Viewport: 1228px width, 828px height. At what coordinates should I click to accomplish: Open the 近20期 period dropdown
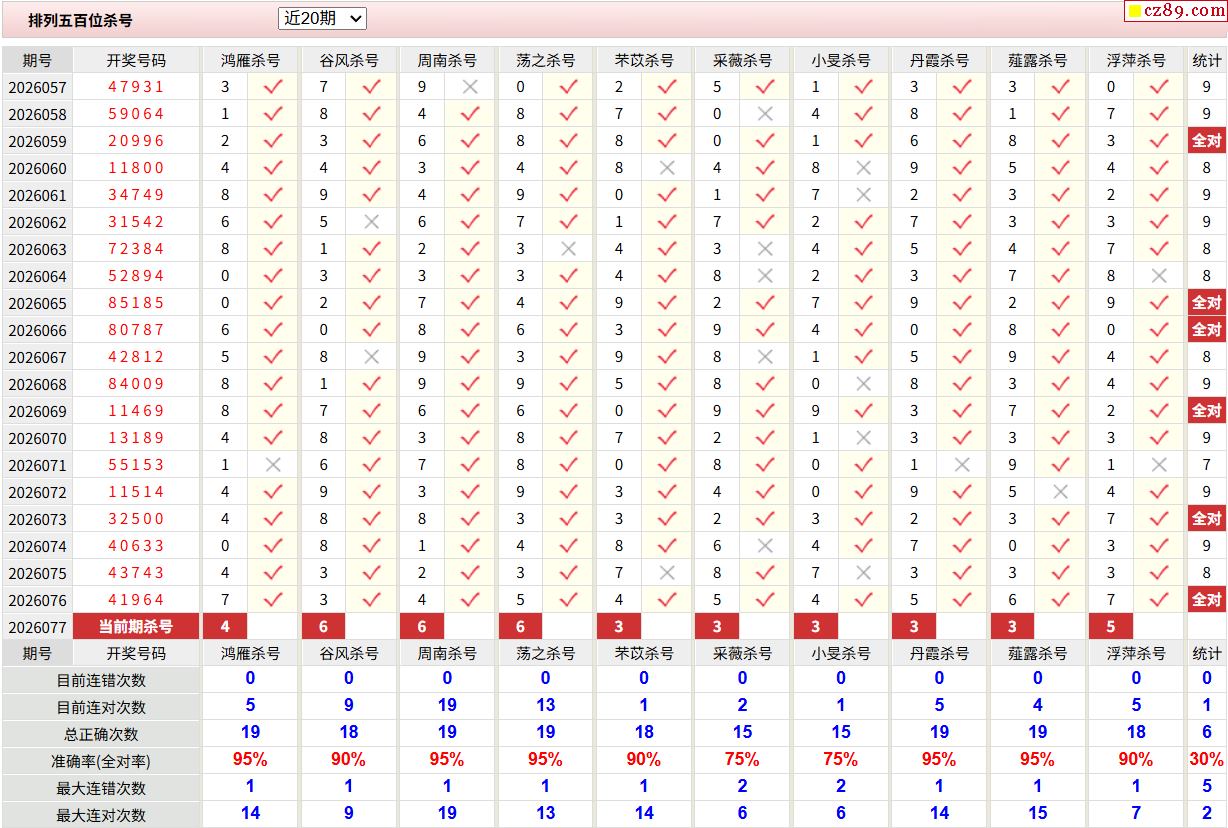(322, 18)
